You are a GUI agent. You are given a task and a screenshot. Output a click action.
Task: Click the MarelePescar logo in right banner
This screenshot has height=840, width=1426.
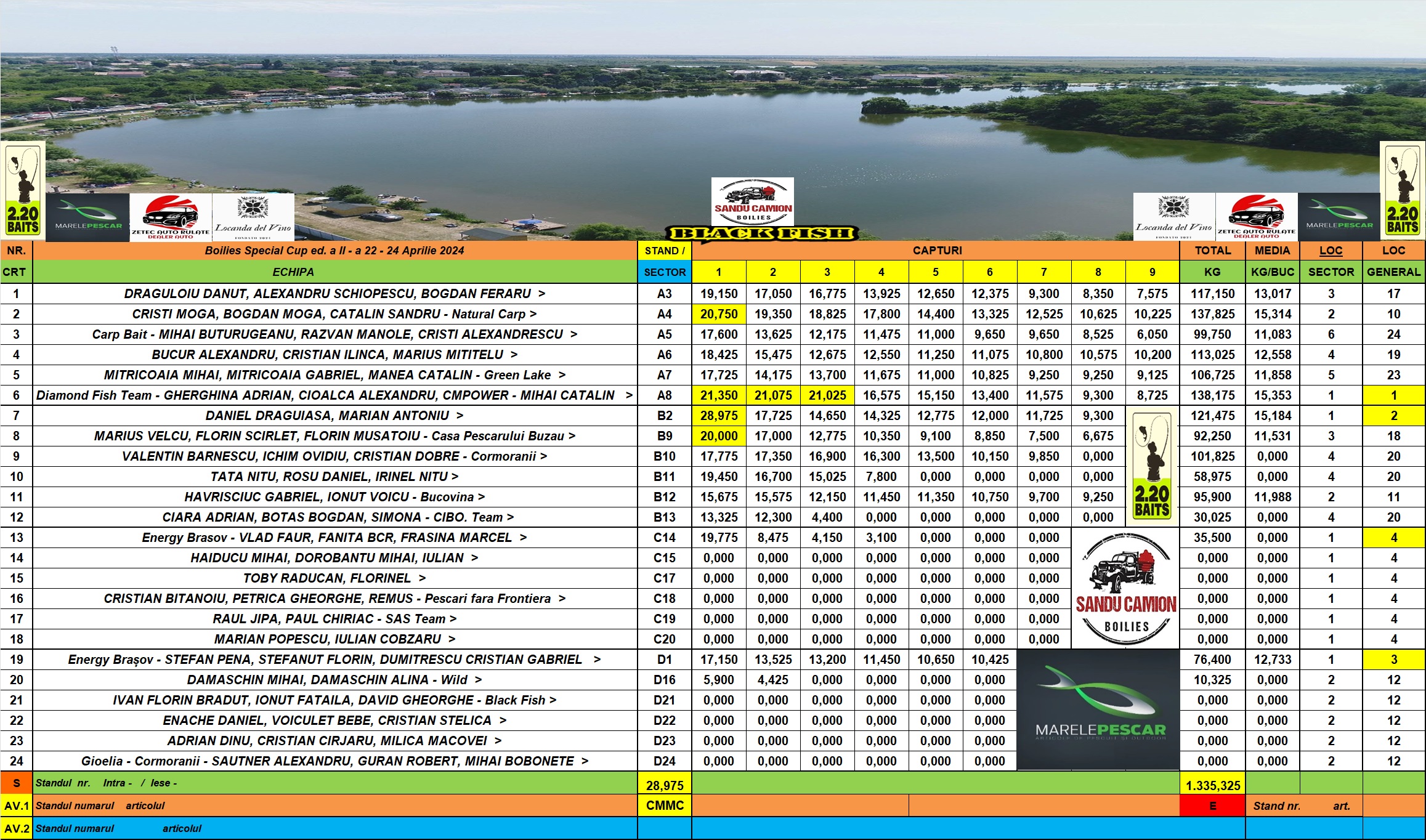click(1339, 216)
